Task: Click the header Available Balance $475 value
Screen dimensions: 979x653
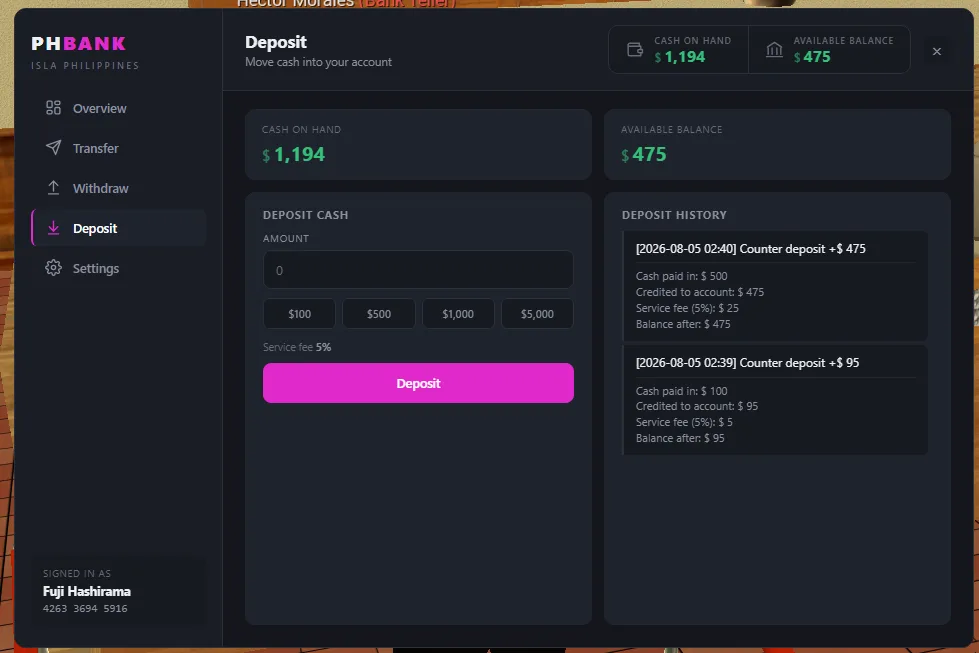Action: coord(812,57)
